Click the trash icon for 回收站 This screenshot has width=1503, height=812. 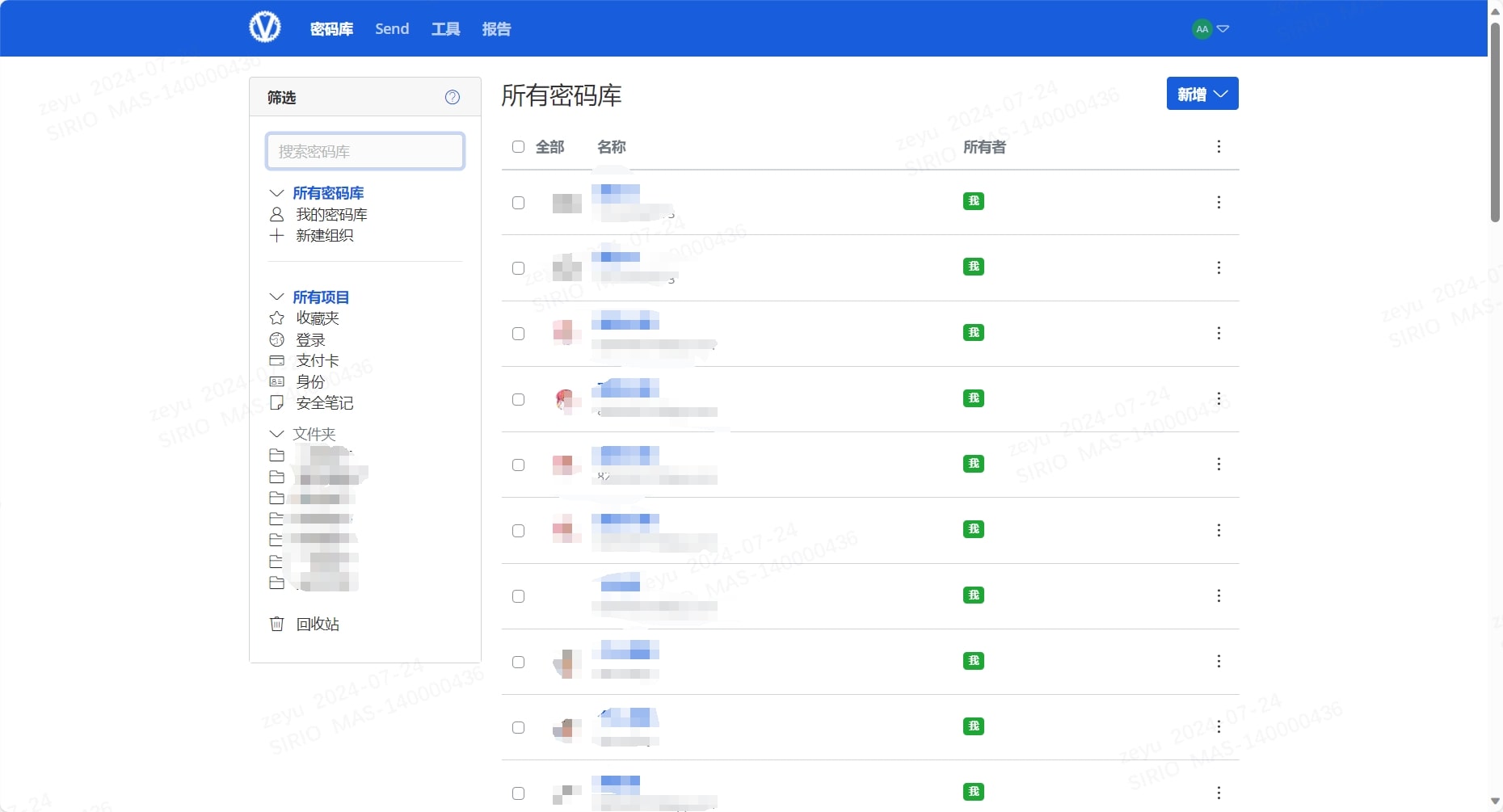click(276, 624)
